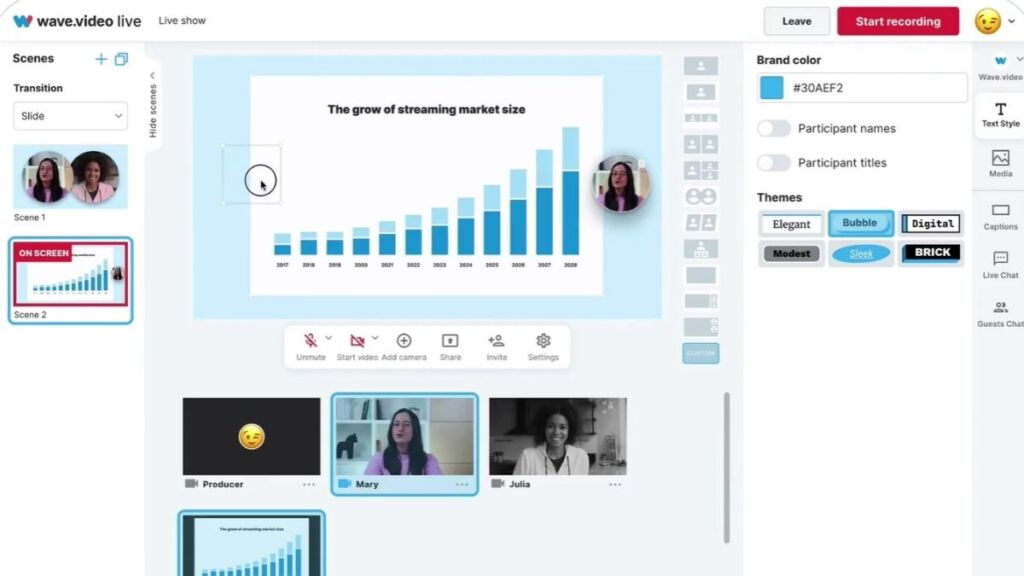Open the Captions panel
The image size is (1024, 576).
(999, 218)
